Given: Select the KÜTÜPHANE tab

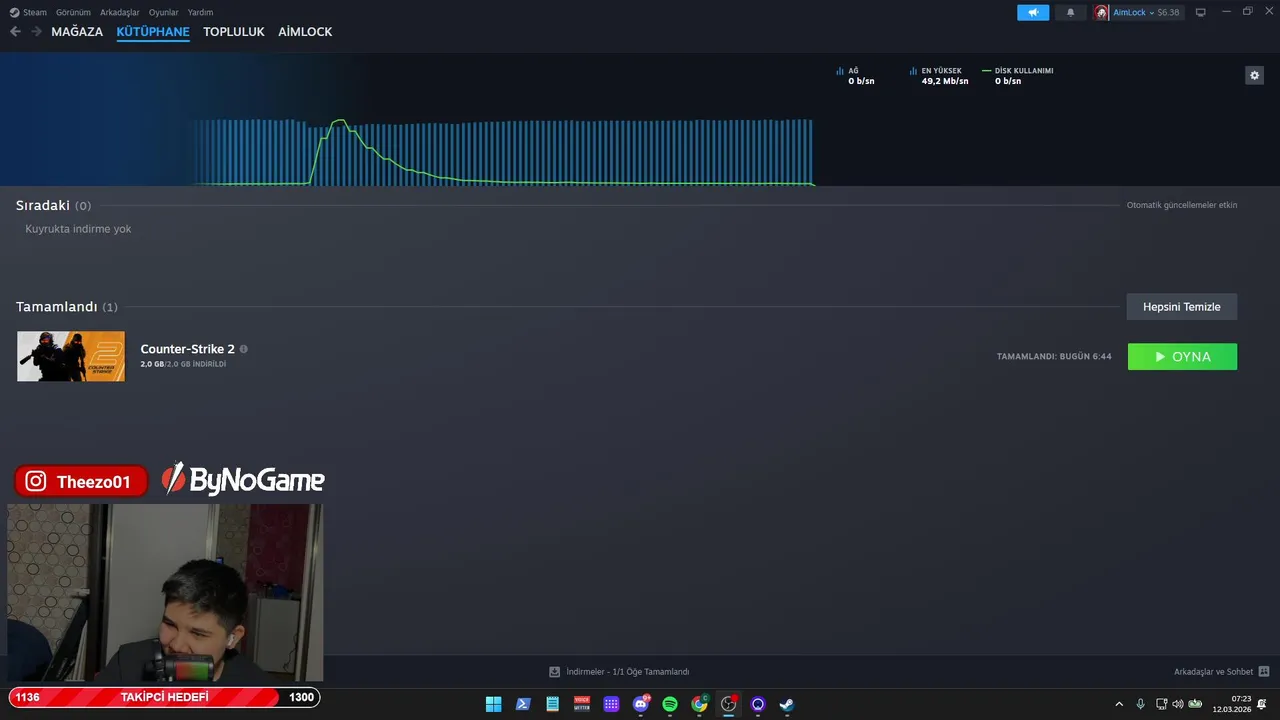Looking at the screenshot, I should pyautogui.click(x=153, y=32).
